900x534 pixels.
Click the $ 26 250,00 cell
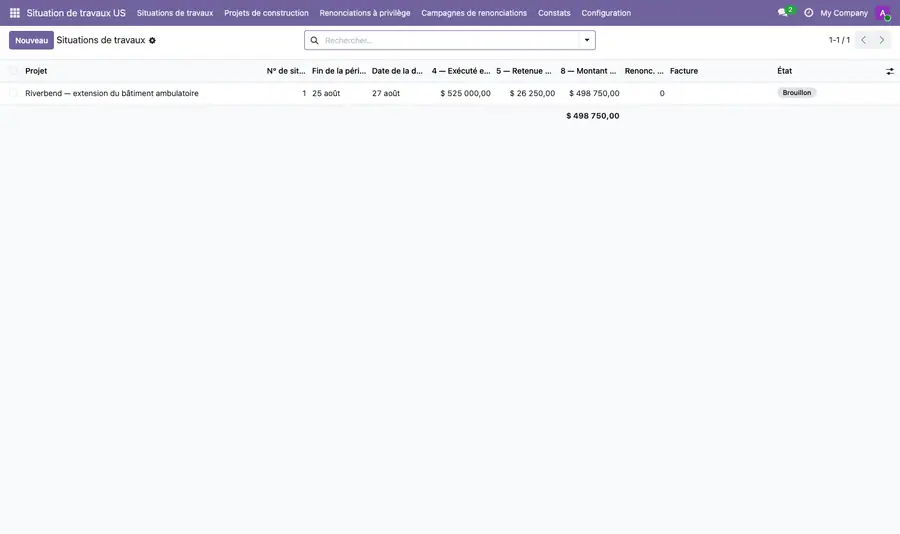[532, 93]
